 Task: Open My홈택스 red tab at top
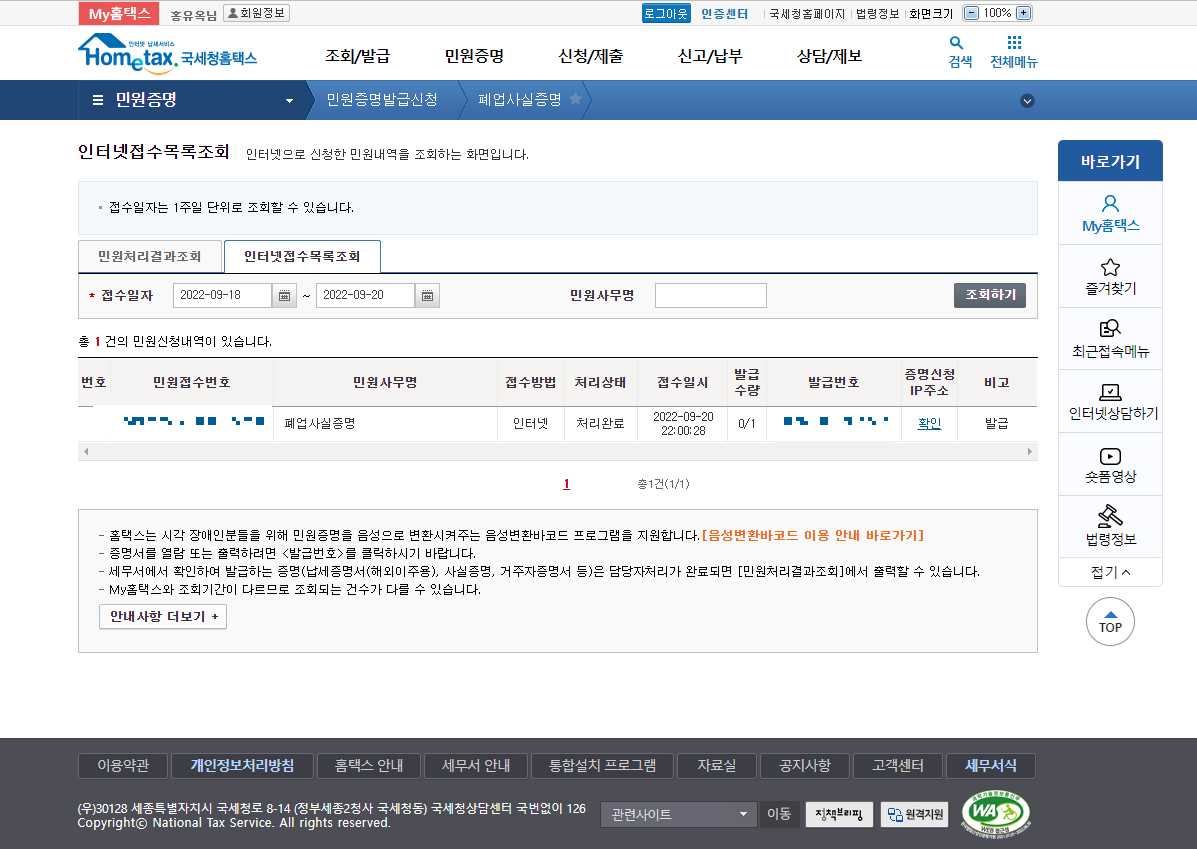(x=118, y=14)
